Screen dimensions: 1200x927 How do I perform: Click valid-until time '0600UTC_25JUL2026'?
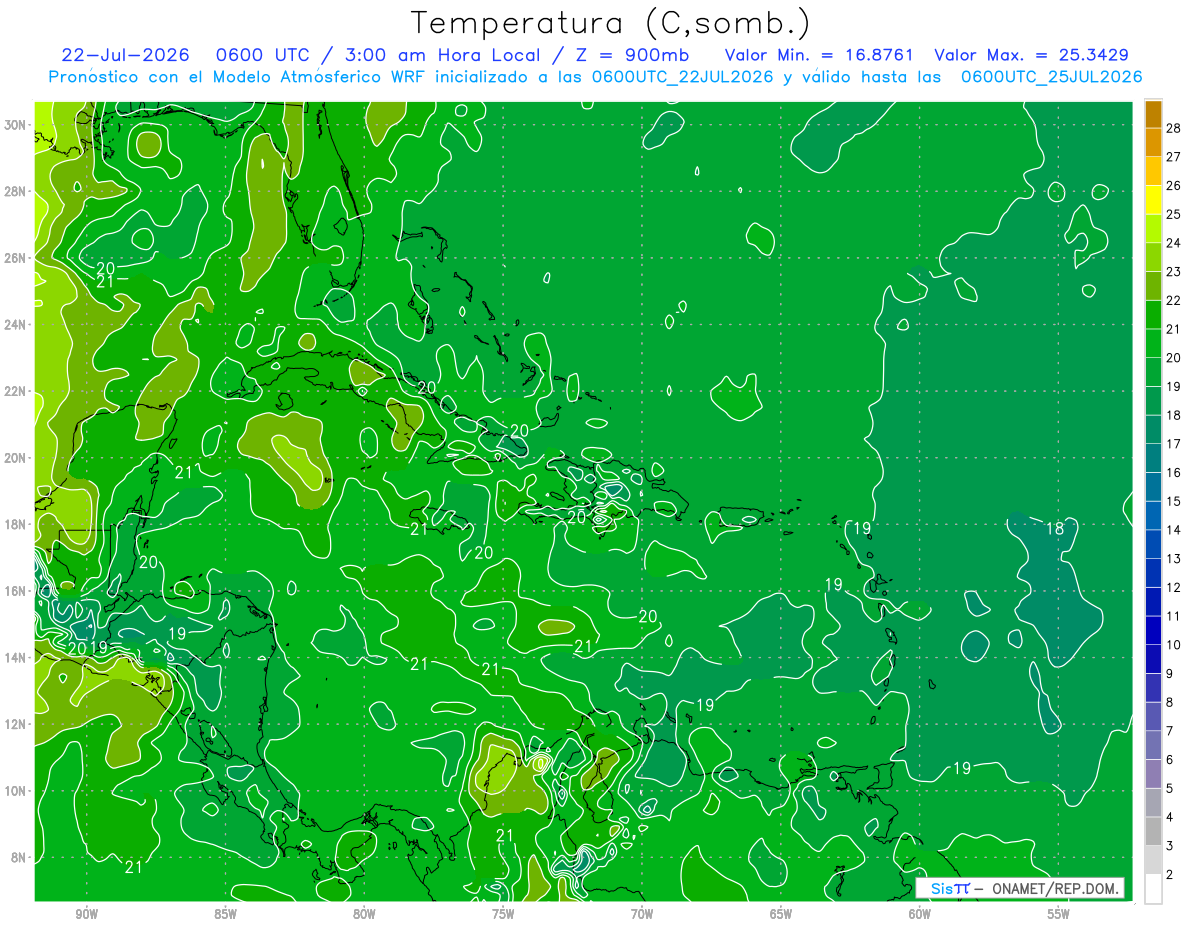point(1051,77)
